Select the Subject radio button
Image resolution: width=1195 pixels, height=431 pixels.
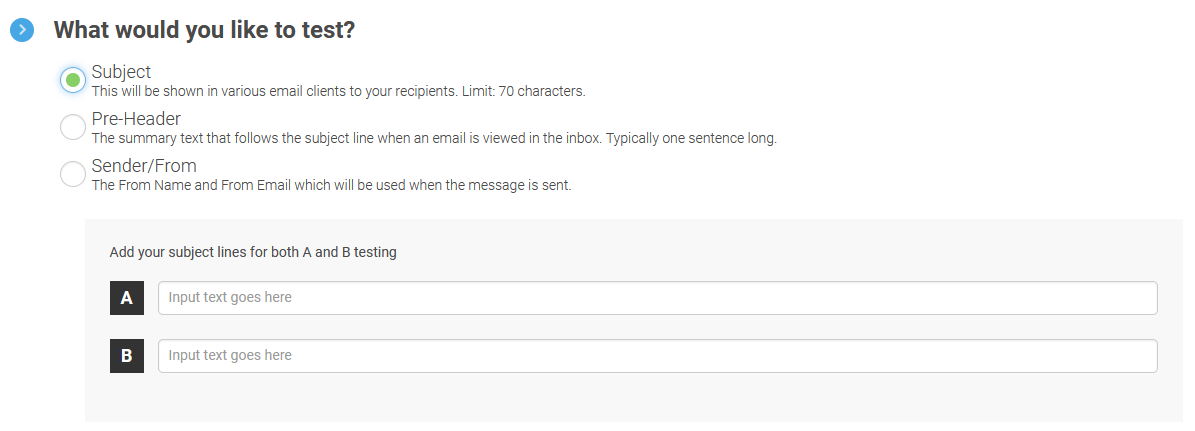(x=73, y=79)
